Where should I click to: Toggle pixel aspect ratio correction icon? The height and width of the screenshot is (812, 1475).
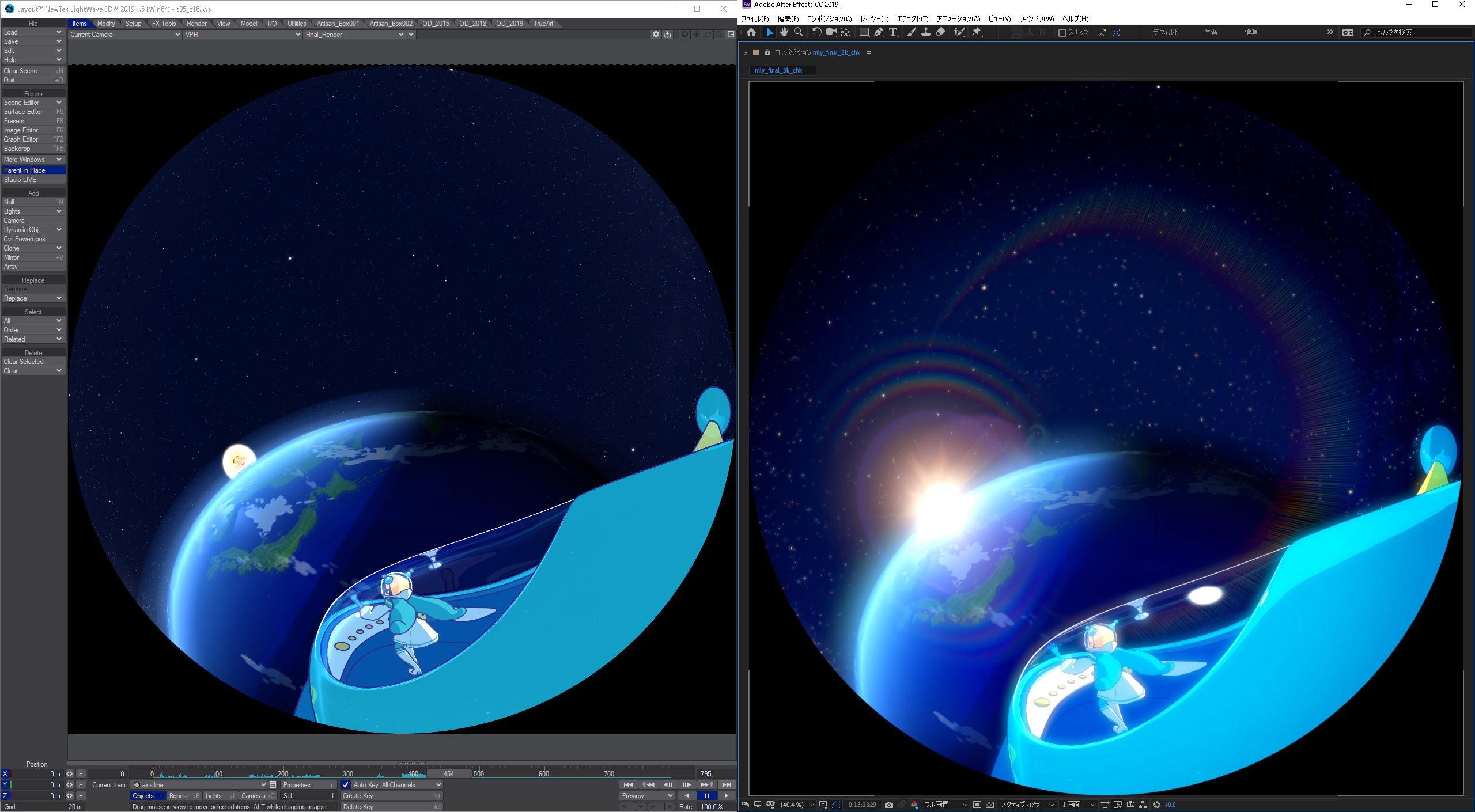[1105, 805]
